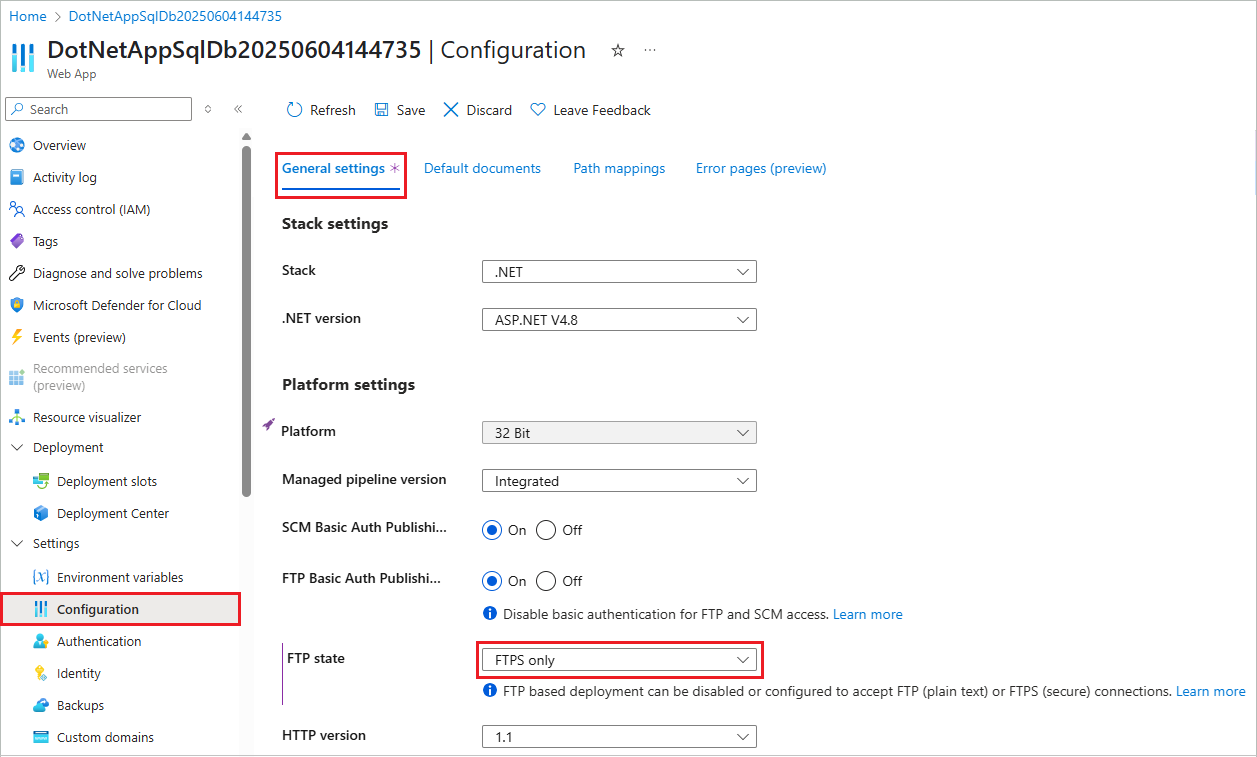Click the Resource visualizer icon

pyautogui.click(x=16, y=417)
